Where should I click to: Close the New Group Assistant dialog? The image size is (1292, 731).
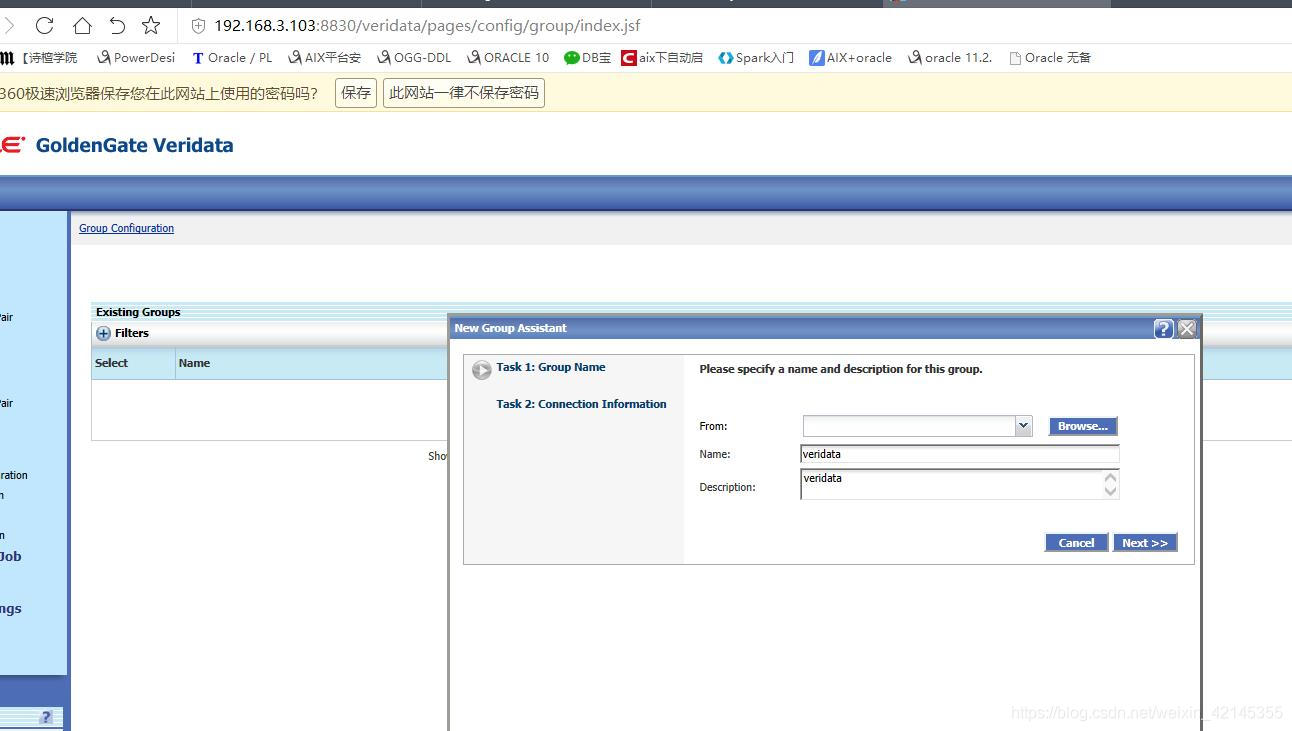[x=1187, y=328]
